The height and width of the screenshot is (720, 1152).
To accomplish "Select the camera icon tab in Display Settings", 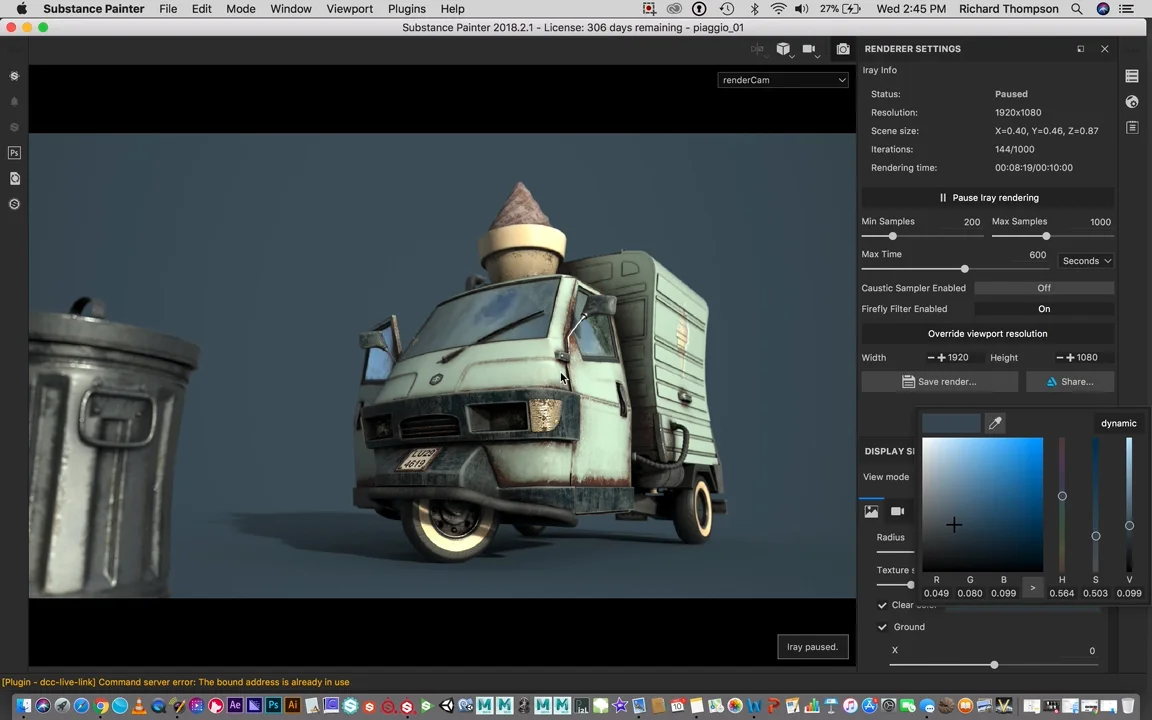I will pos(897,511).
